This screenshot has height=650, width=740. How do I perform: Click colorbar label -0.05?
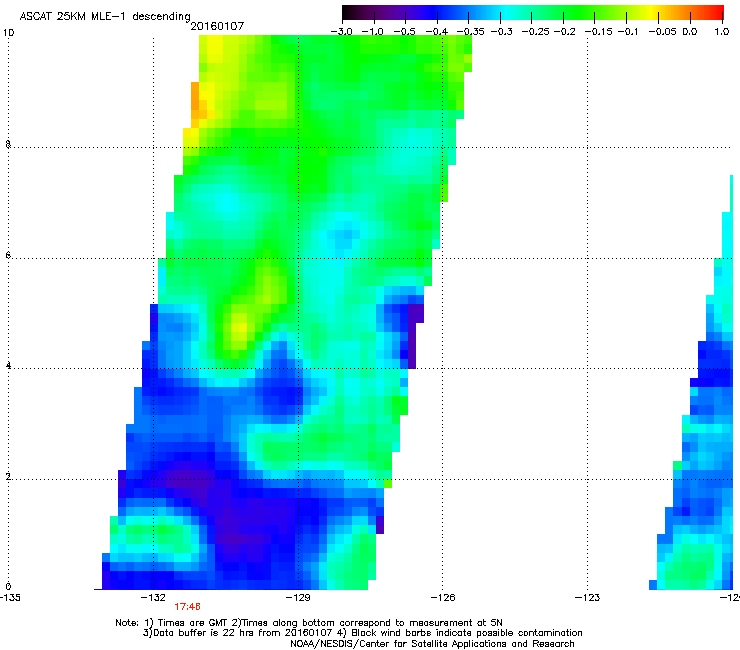tap(662, 32)
